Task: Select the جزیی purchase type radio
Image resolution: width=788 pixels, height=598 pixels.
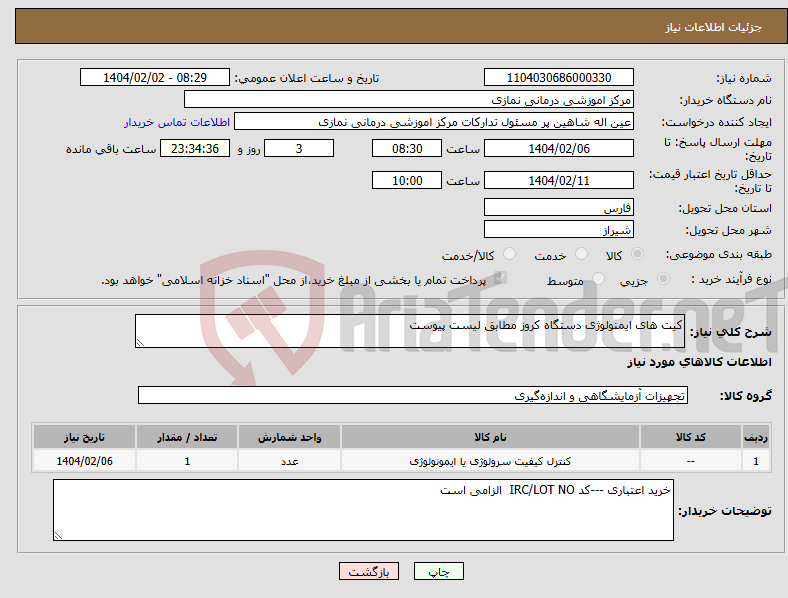Action: pos(663,279)
